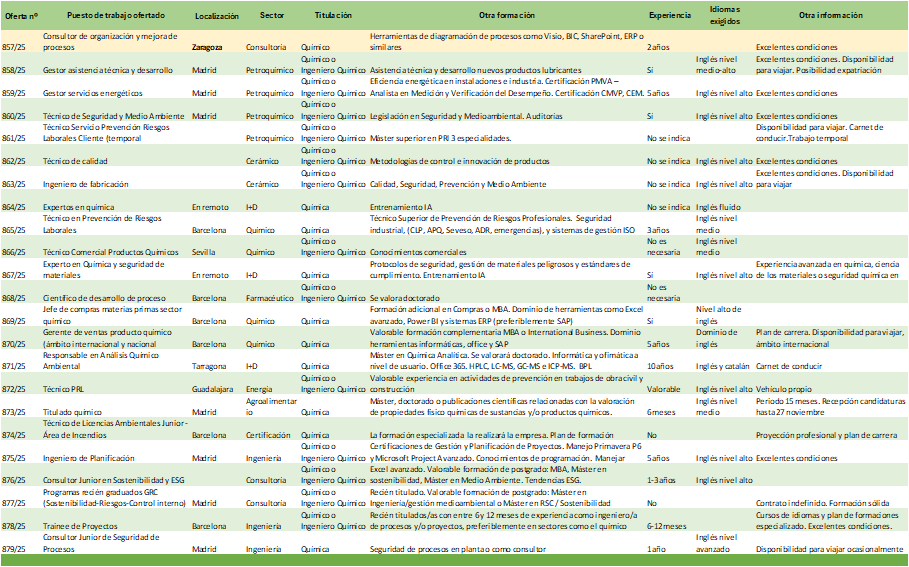909x567 pixels.
Task: Select the 'Tarragona' location cell
Action: (209, 367)
